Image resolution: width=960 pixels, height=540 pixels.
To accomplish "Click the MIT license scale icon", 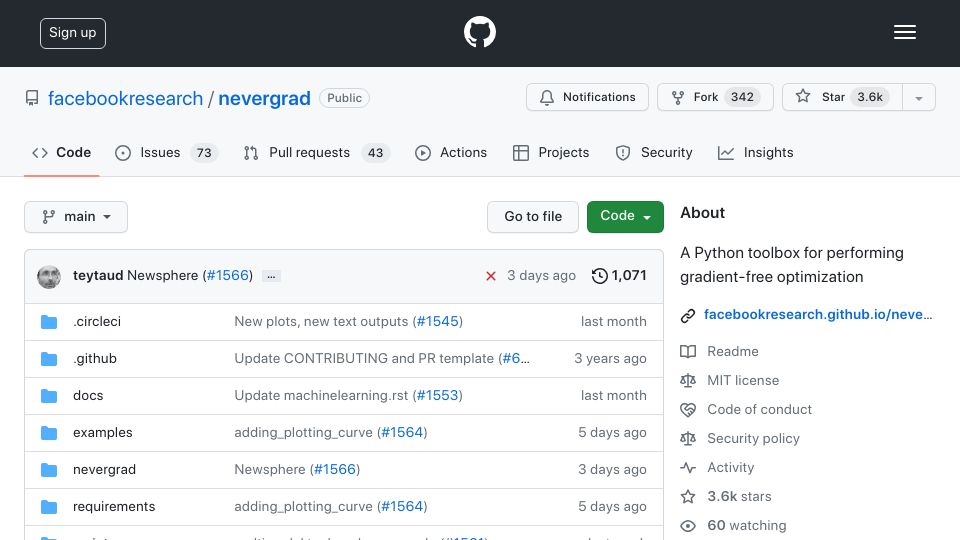I will 688,381.
